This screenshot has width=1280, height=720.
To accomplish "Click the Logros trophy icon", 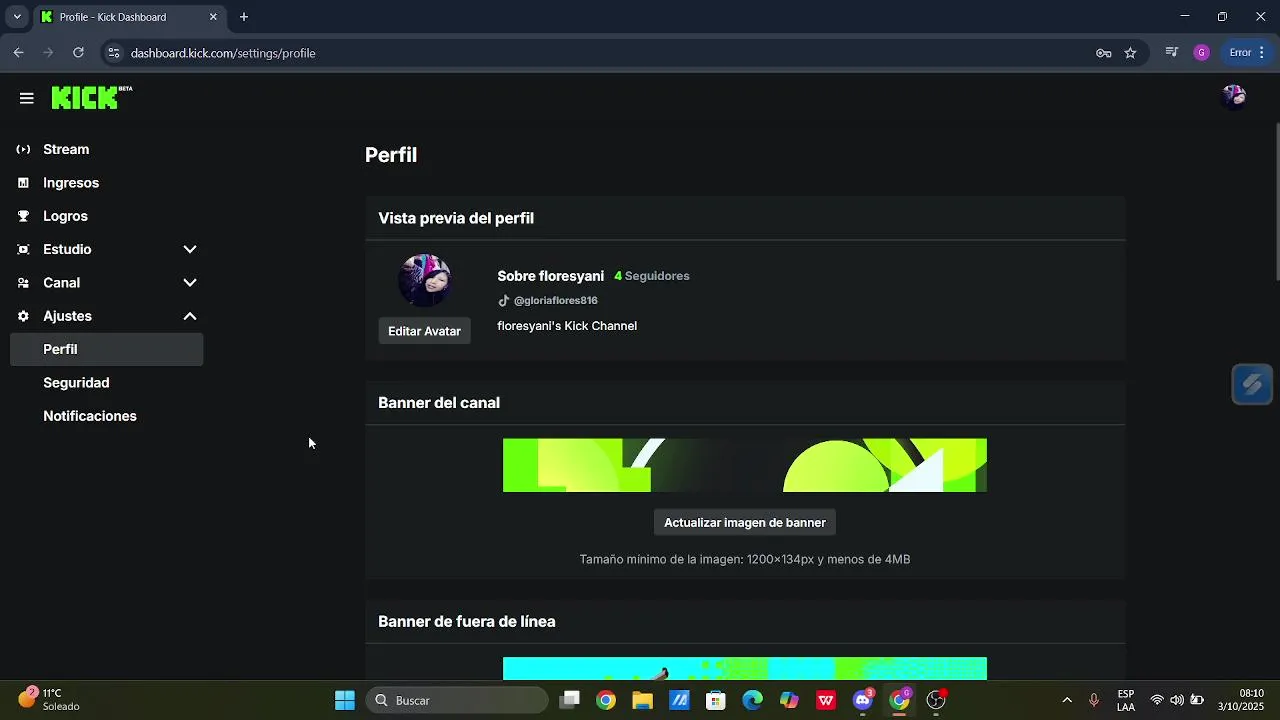I will tap(23, 216).
